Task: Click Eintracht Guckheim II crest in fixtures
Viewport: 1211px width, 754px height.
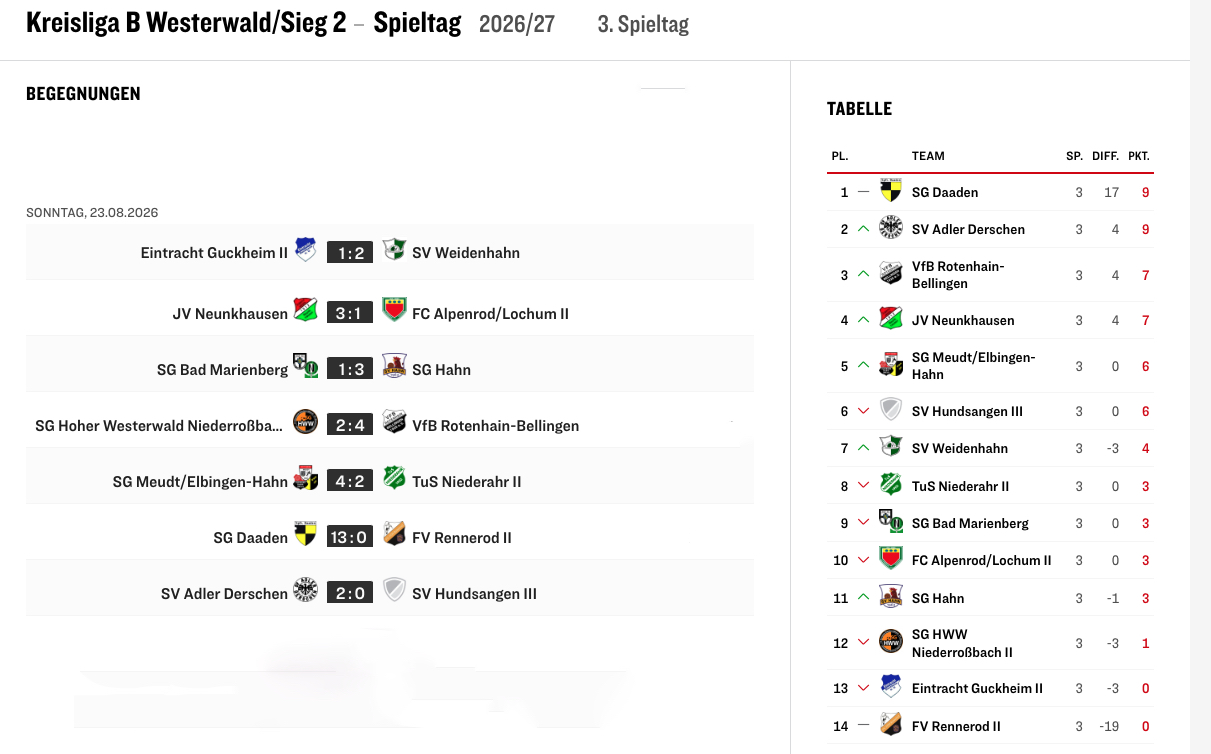Action: tap(306, 250)
